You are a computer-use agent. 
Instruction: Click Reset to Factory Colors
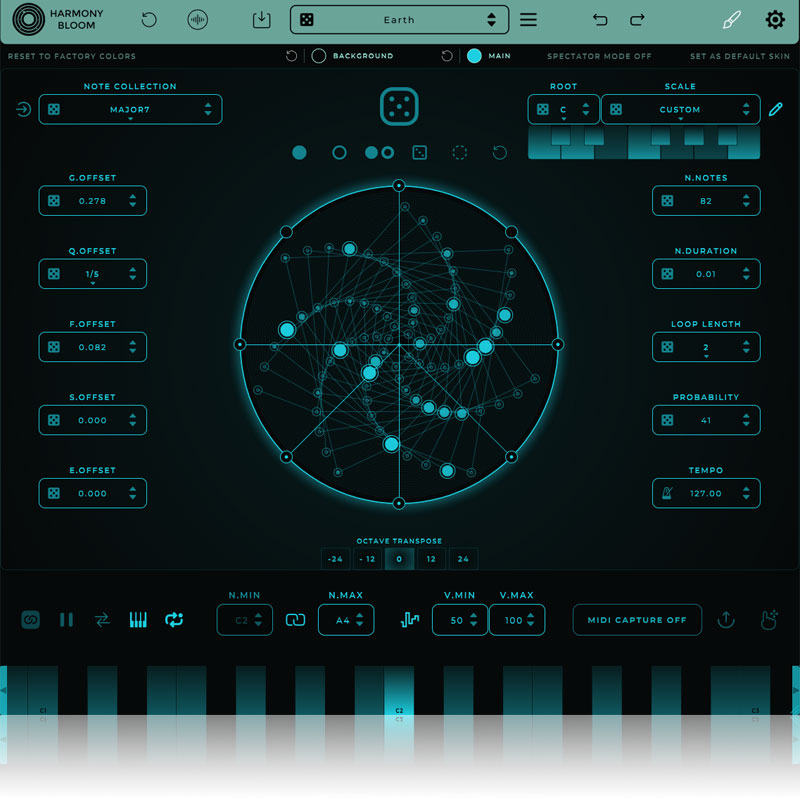pos(72,56)
